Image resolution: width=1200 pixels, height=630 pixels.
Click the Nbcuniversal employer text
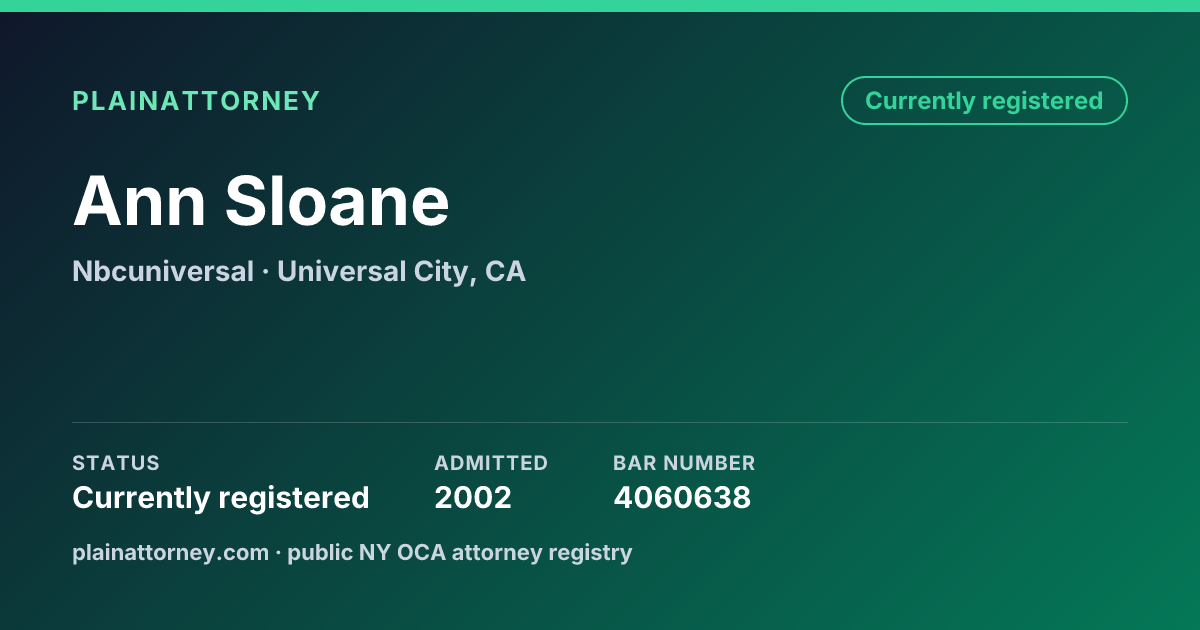pyautogui.click(x=163, y=271)
